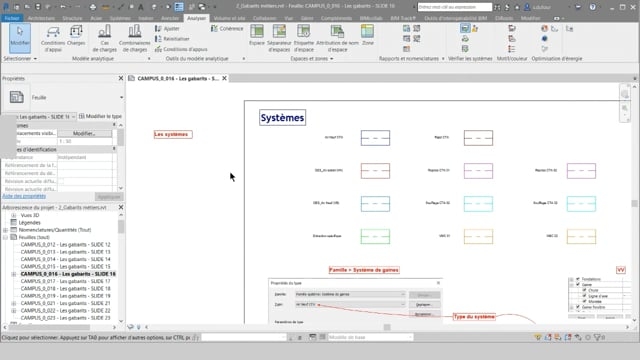Open the Feuille type selector dropdown
640x360 pixels.
[x=121, y=98]
